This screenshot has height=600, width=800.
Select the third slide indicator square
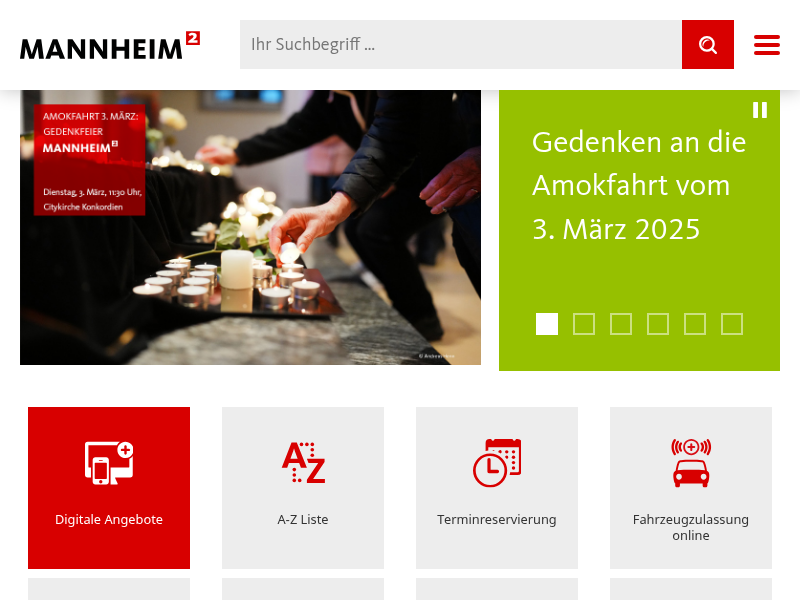(621, 324)
